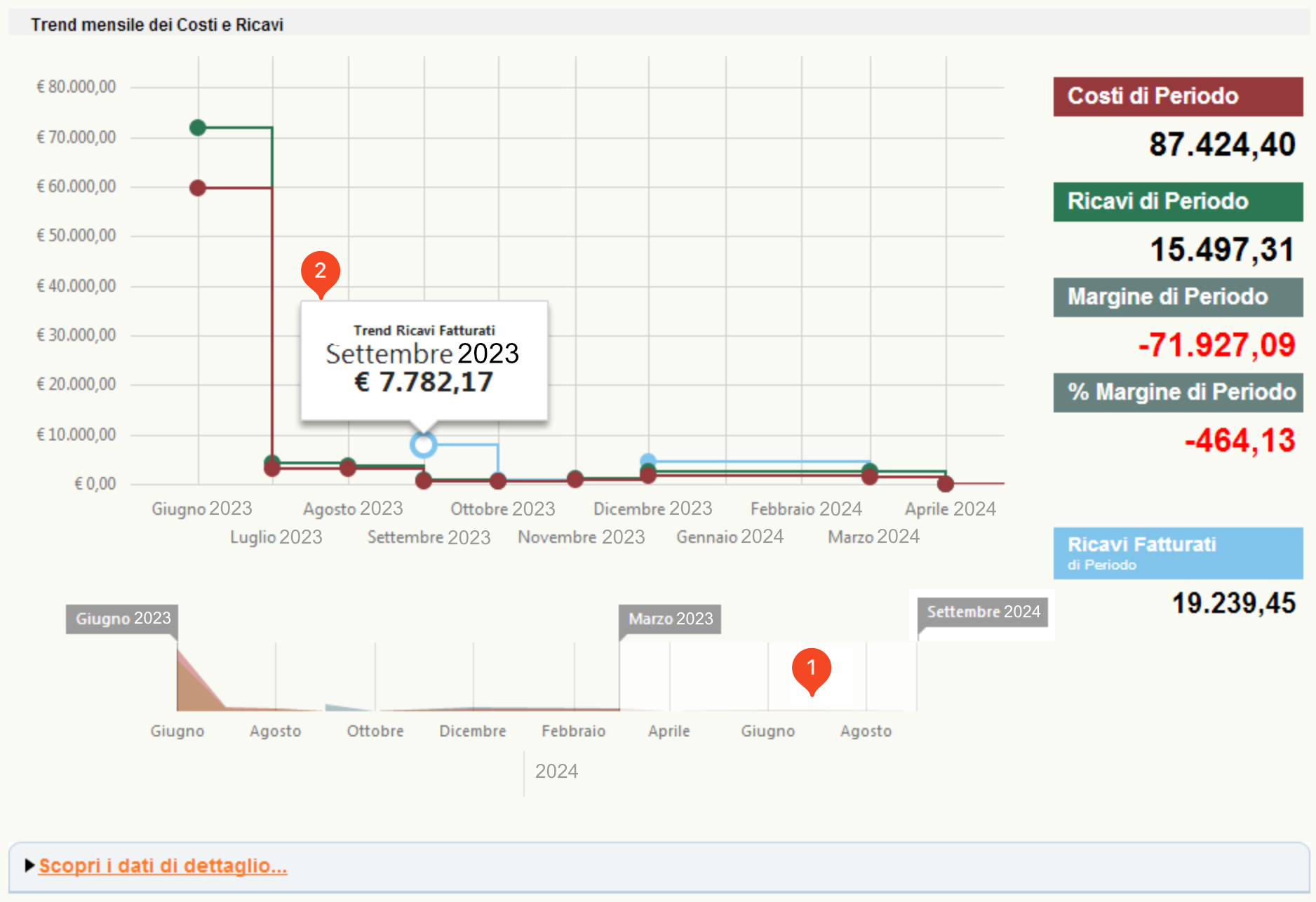Select the red Giugno 2023 cost data point

198,188
